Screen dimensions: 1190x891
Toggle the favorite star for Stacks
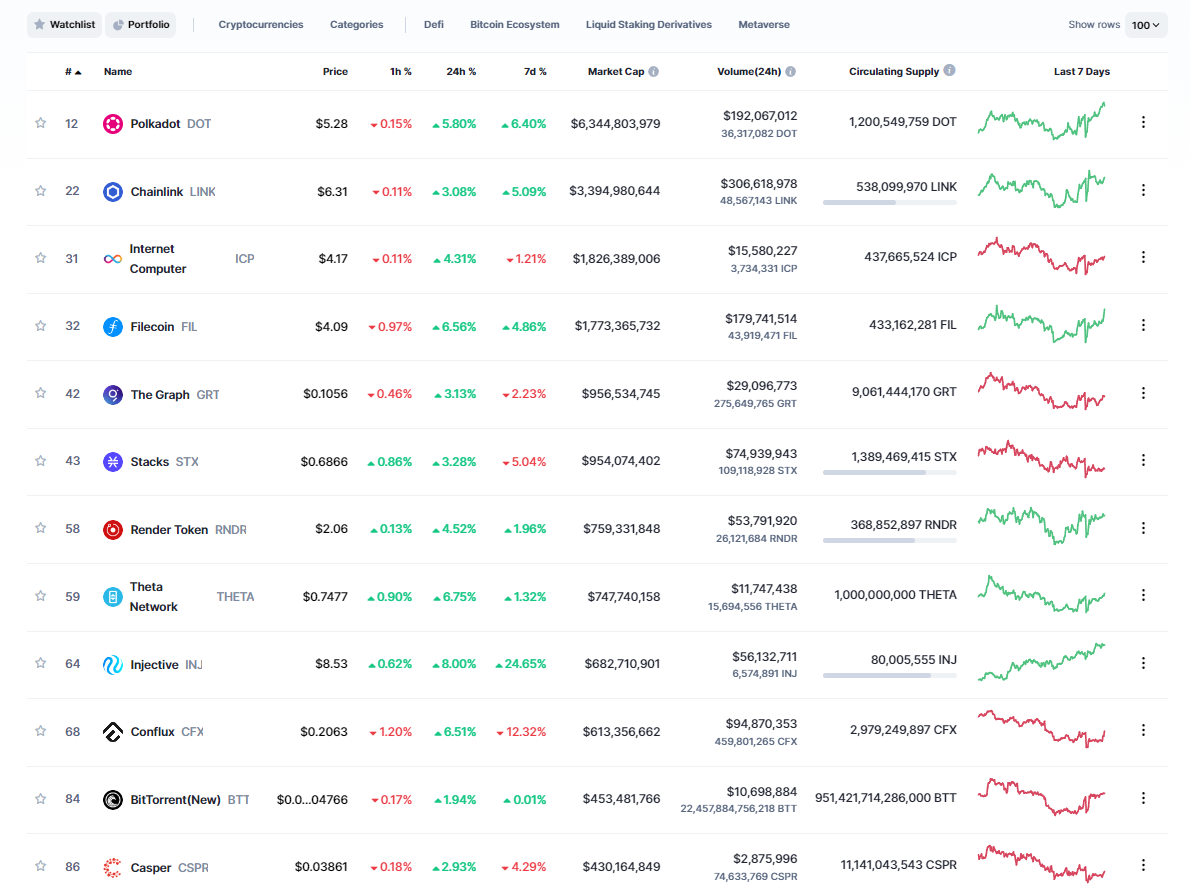click(x=41, y=461)
